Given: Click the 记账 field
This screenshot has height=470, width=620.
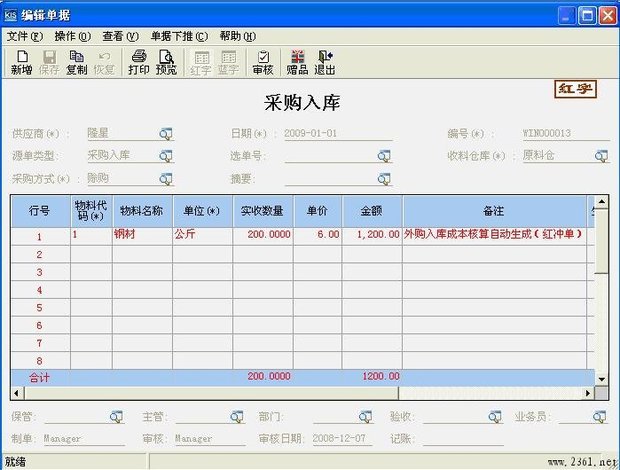Looking at the screenshot, I should 463,439.
